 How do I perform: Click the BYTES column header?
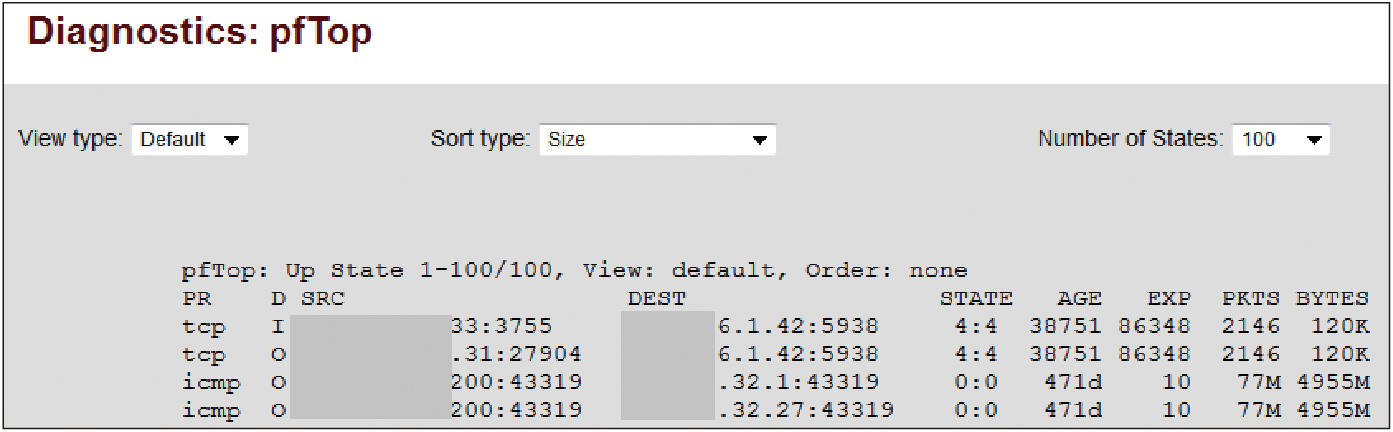[1333, 298]
